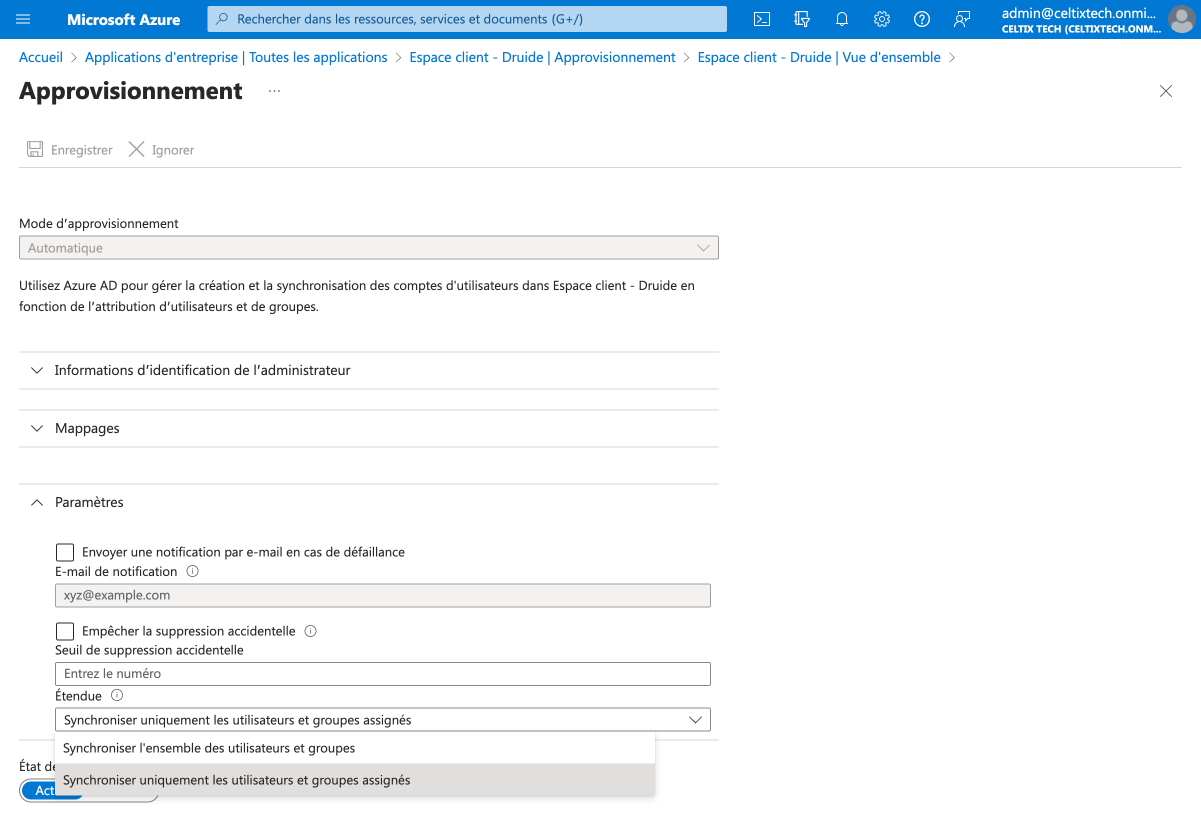Check Empêcher la suppression accidentelle
The image size is (1201, 835).
tap(65, 631)
